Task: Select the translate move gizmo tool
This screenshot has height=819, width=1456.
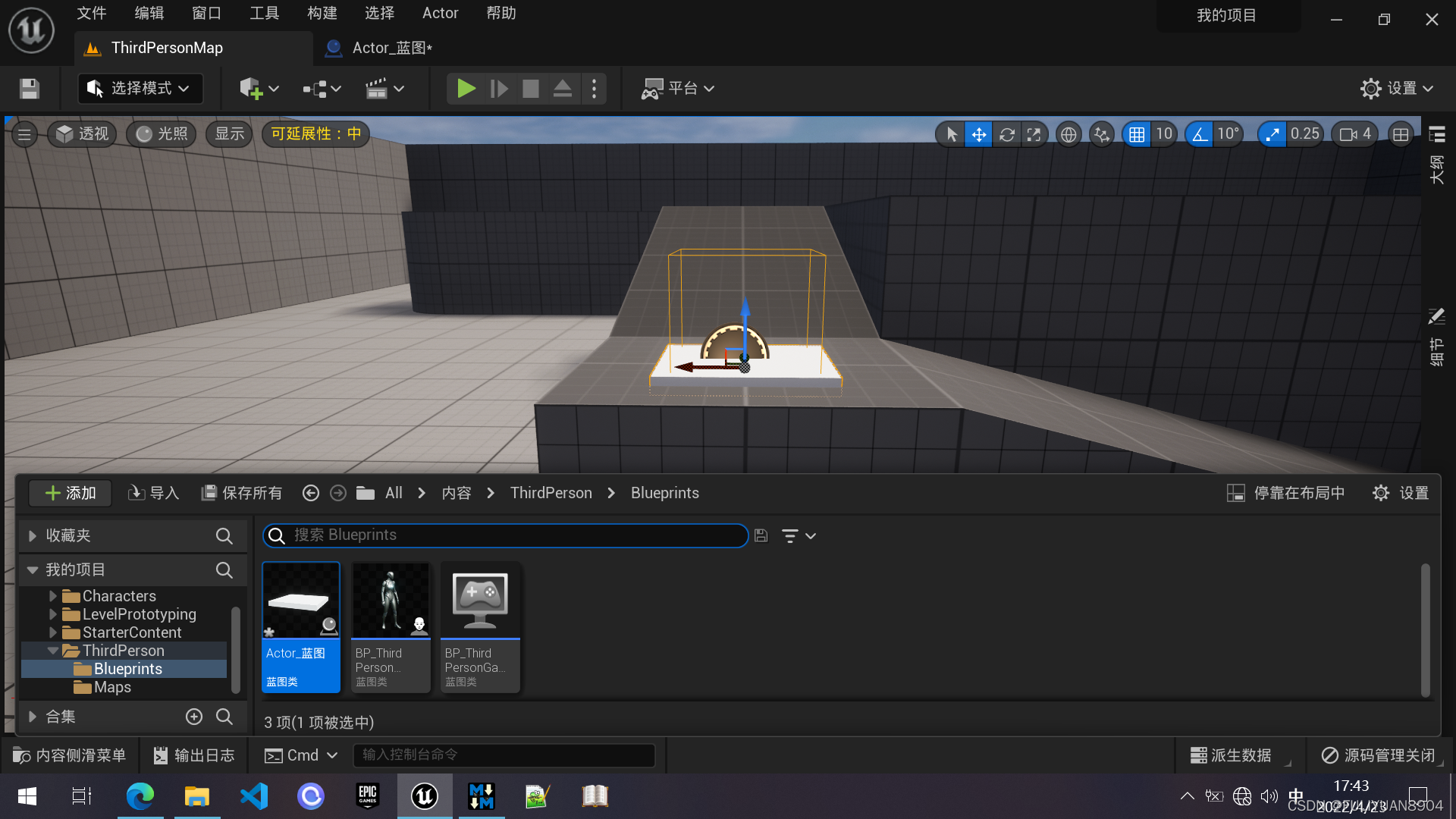Action: tap(979, 135)
